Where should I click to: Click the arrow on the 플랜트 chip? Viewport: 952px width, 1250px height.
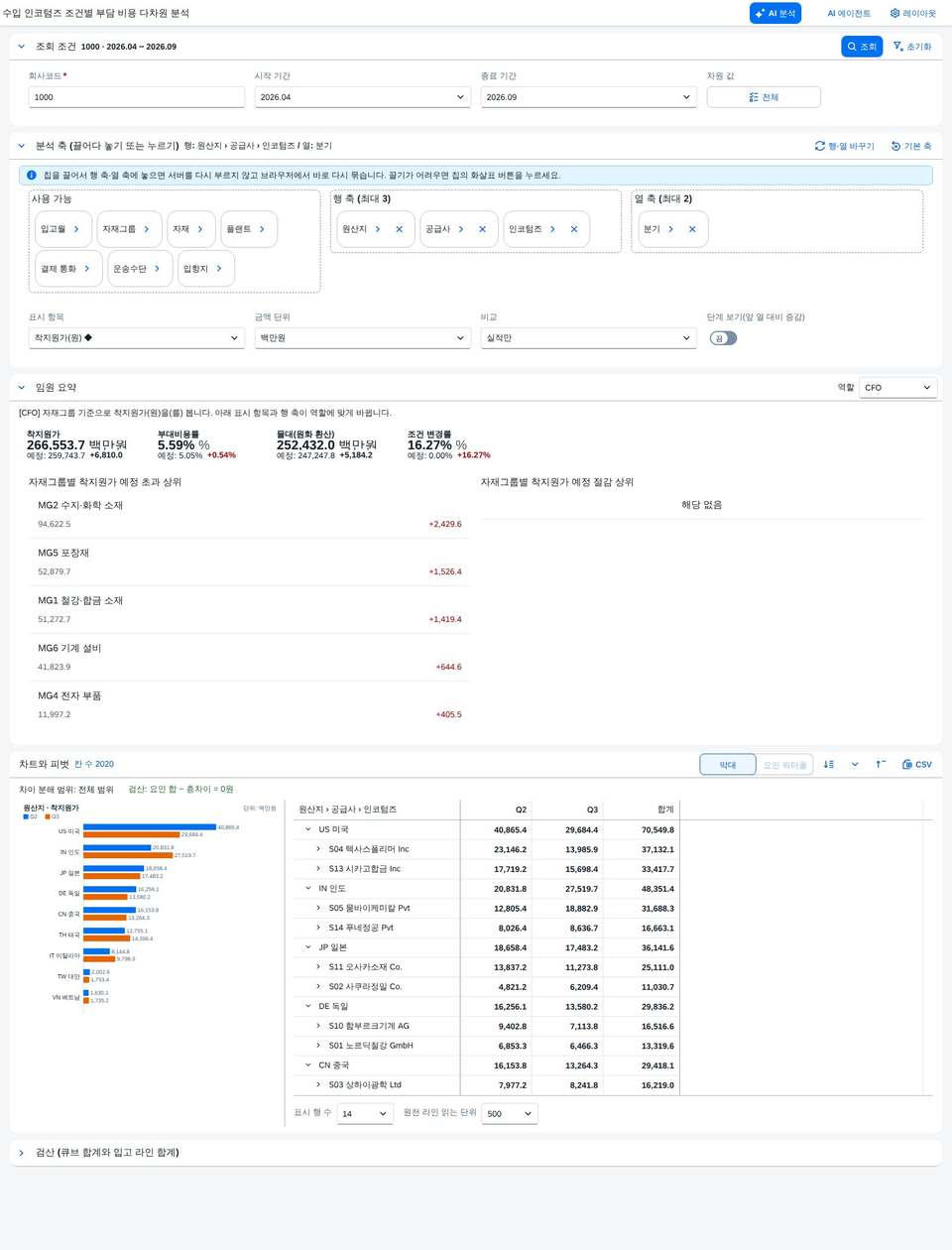pos(262,229)
